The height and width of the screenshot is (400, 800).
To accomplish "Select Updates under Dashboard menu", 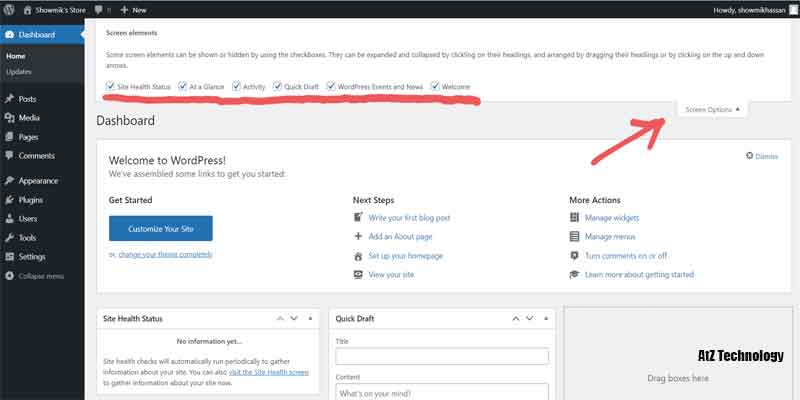I will click(x=18, y=72).
